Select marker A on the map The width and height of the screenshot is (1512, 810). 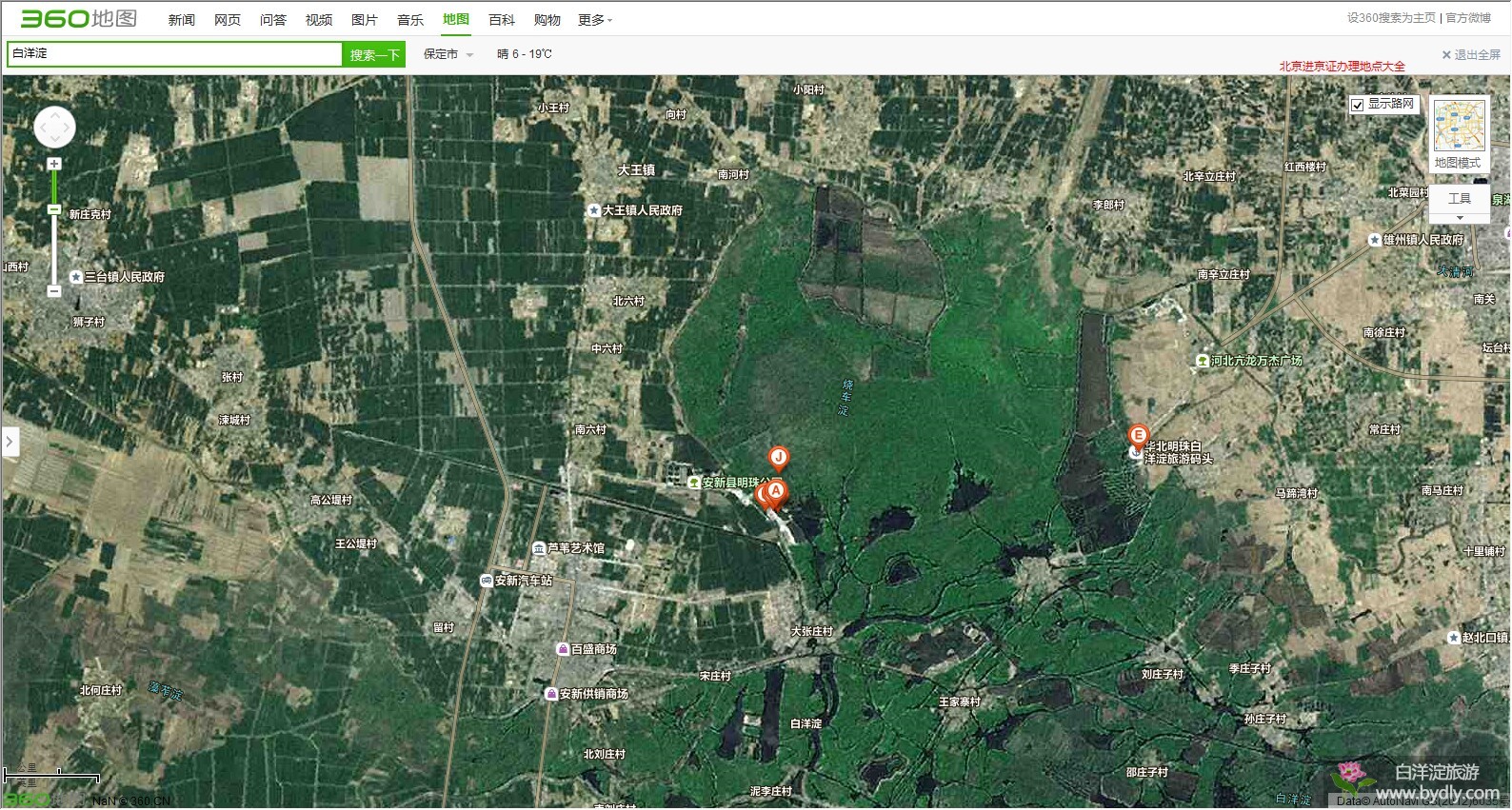(776, 492)
